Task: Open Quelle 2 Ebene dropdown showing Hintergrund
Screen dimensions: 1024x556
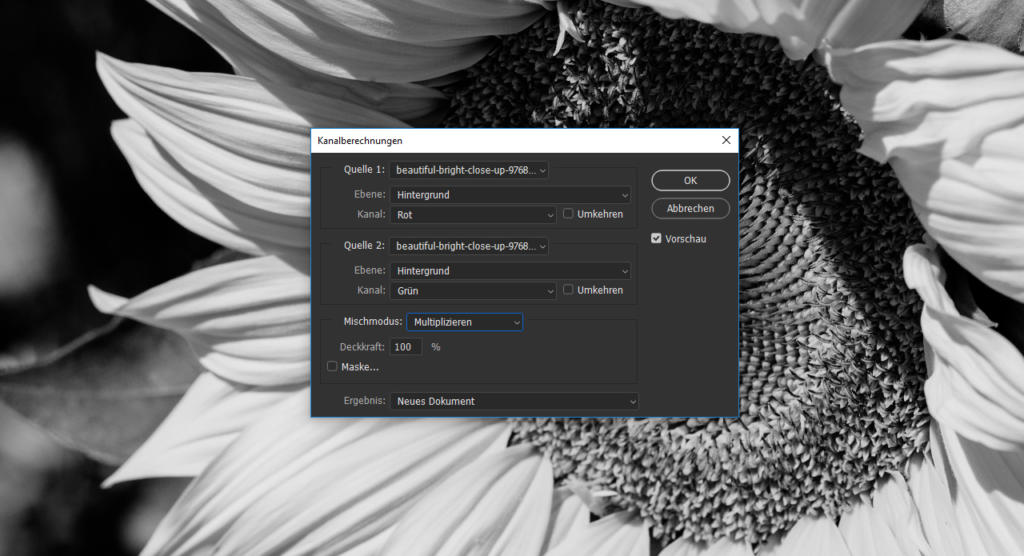Action: coord(511,270)
